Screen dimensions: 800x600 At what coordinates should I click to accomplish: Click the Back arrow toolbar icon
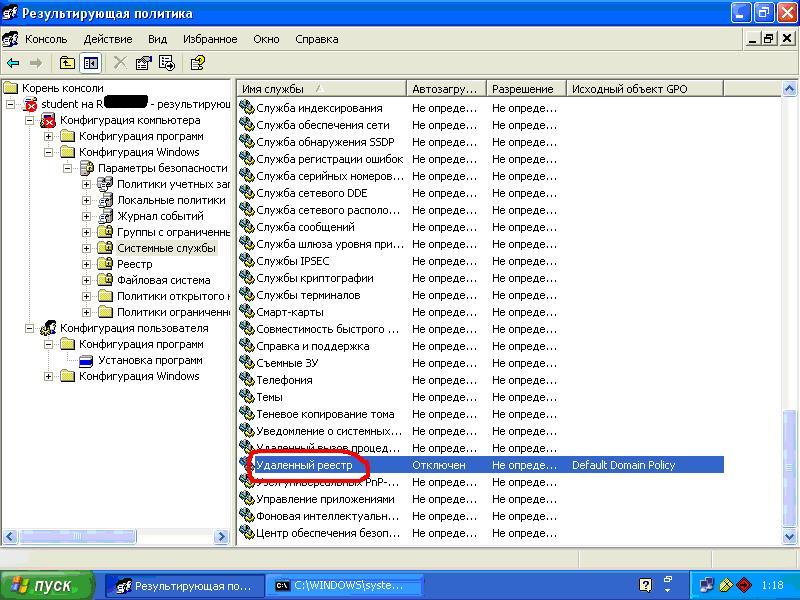click(x=13, y=63)
